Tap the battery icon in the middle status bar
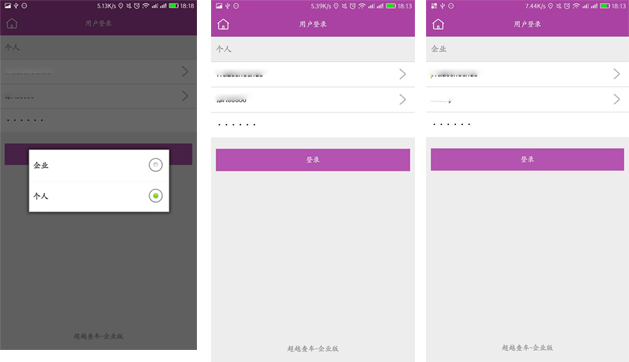The width and height of the screenshot is (629, 362). click(x=391, y=6)
